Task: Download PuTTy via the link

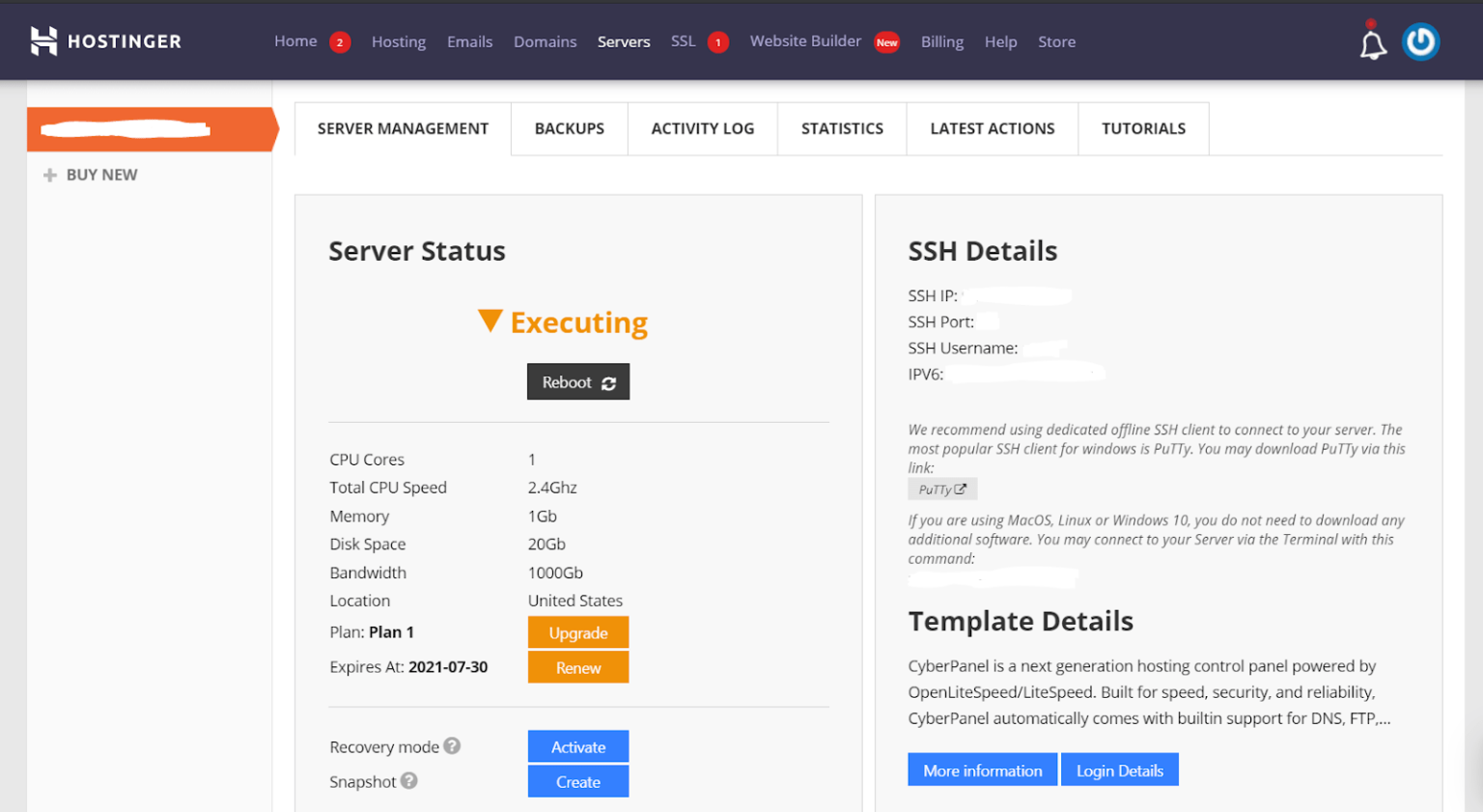Action: pos(941,489)
